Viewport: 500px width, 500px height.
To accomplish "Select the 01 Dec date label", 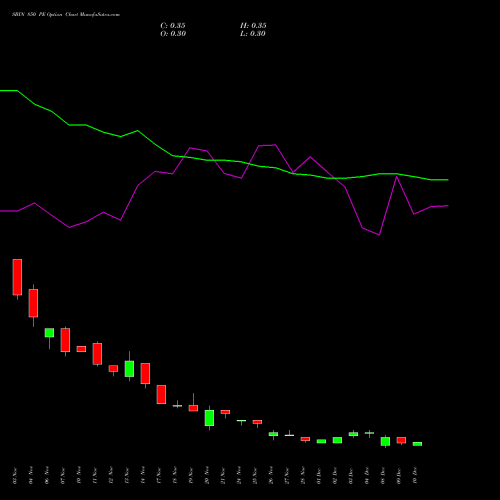I will coord(319,476).
